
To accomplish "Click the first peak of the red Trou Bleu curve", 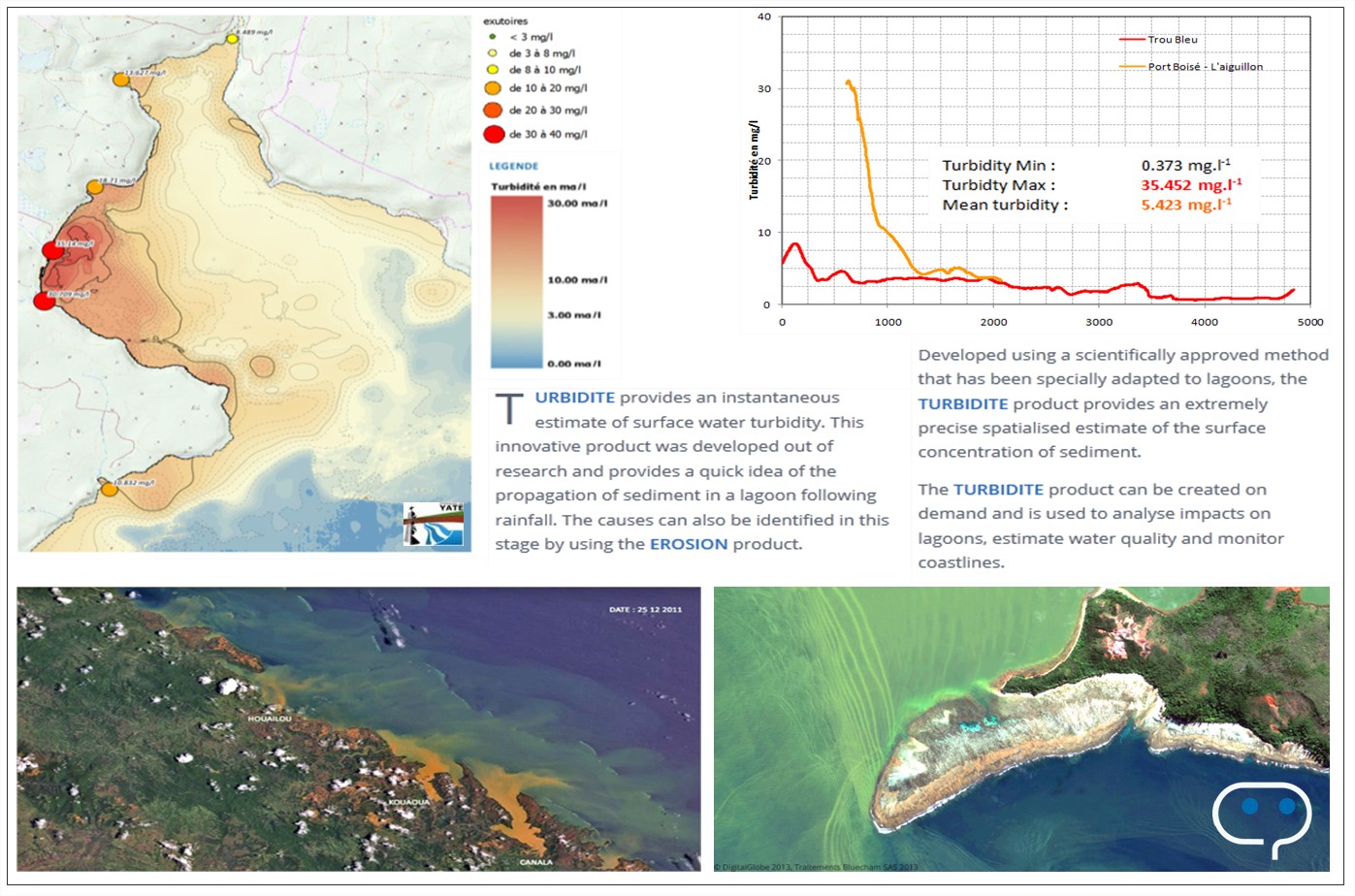I will (x=795, y=244).
